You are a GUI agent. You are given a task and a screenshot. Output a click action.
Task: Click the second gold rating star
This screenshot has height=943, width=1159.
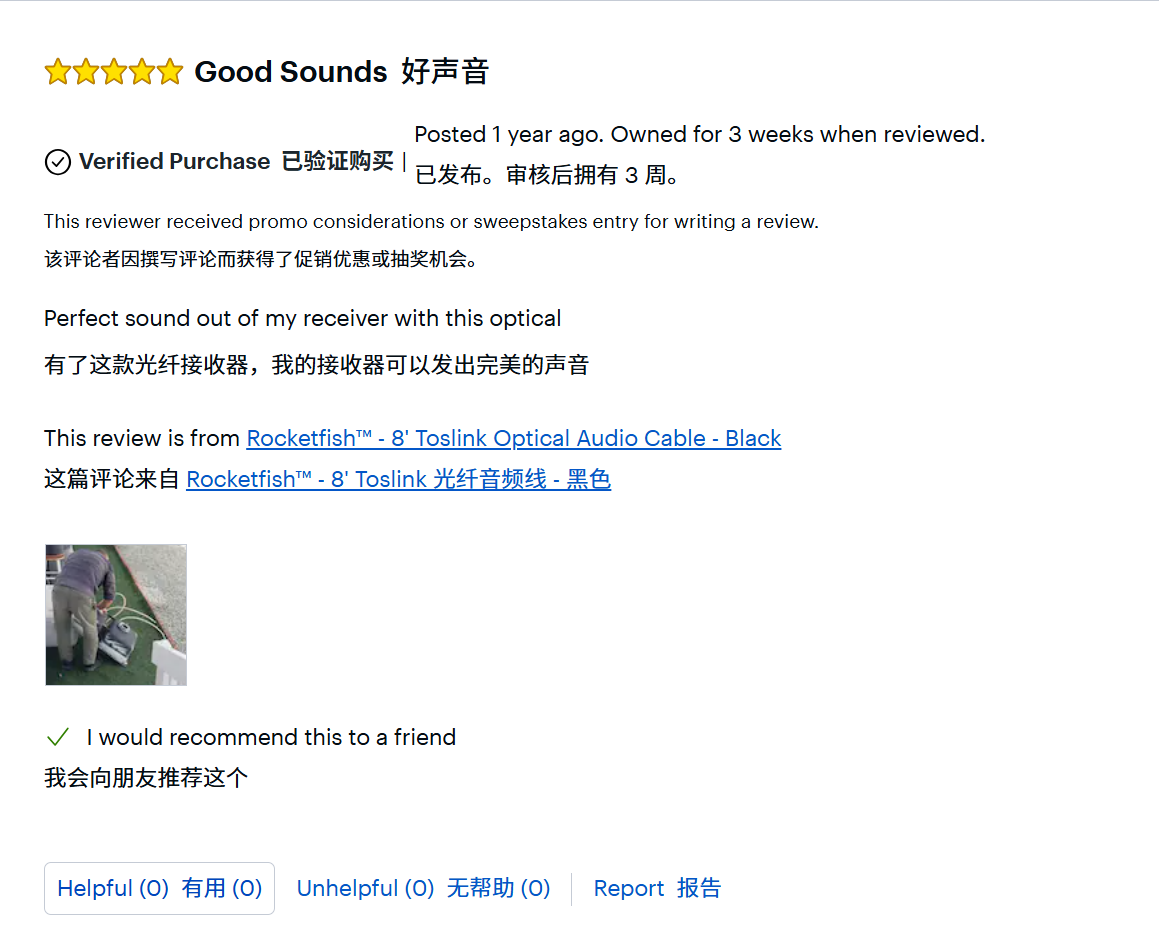pos(86,72)
